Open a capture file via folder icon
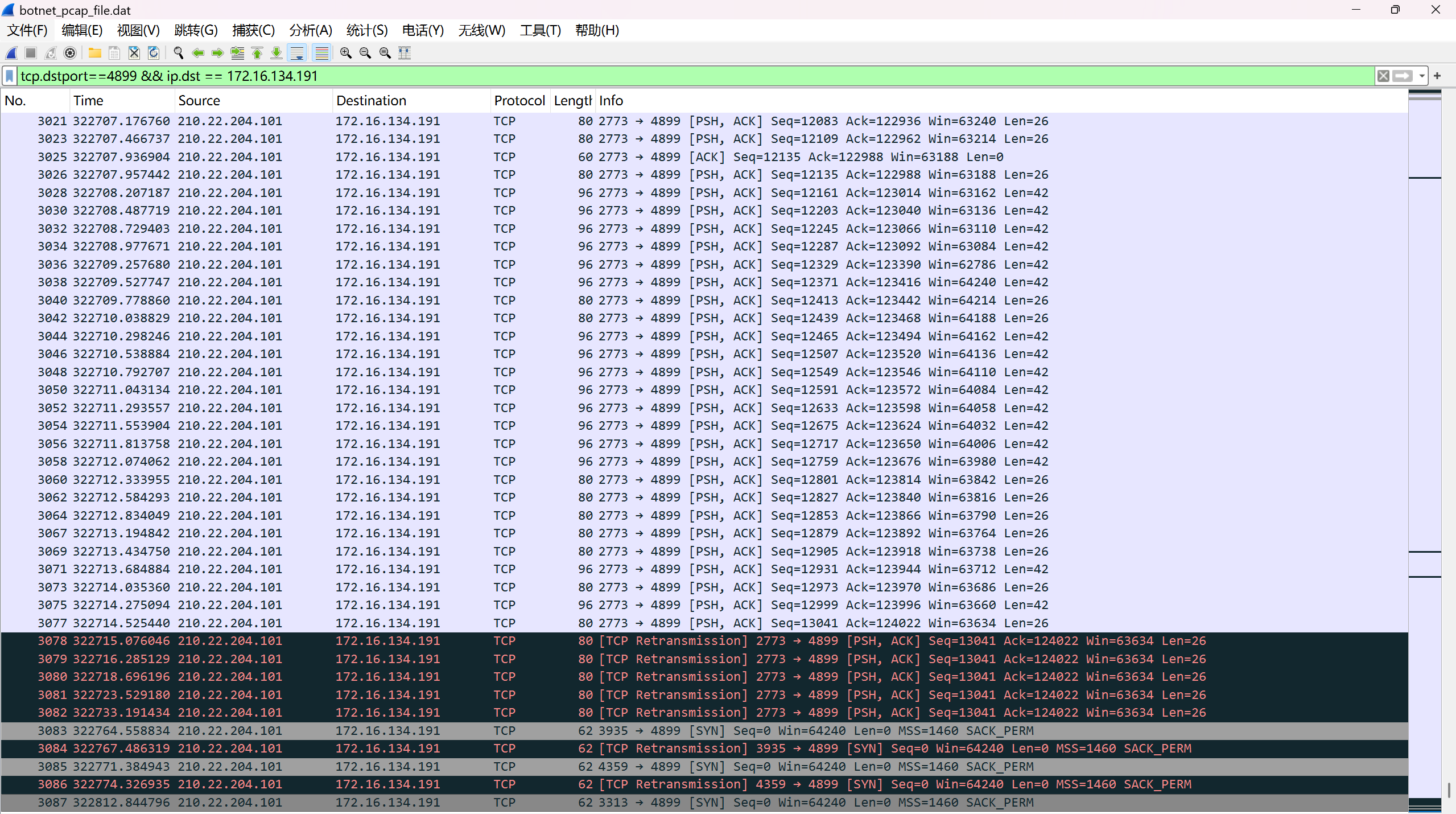1456x814 pixels. tap(94, 53)
